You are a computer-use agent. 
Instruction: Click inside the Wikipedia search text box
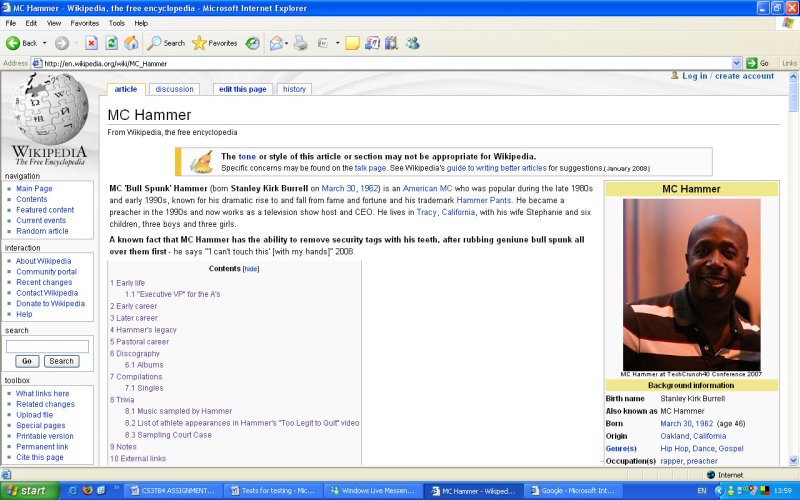click(47, 346)
